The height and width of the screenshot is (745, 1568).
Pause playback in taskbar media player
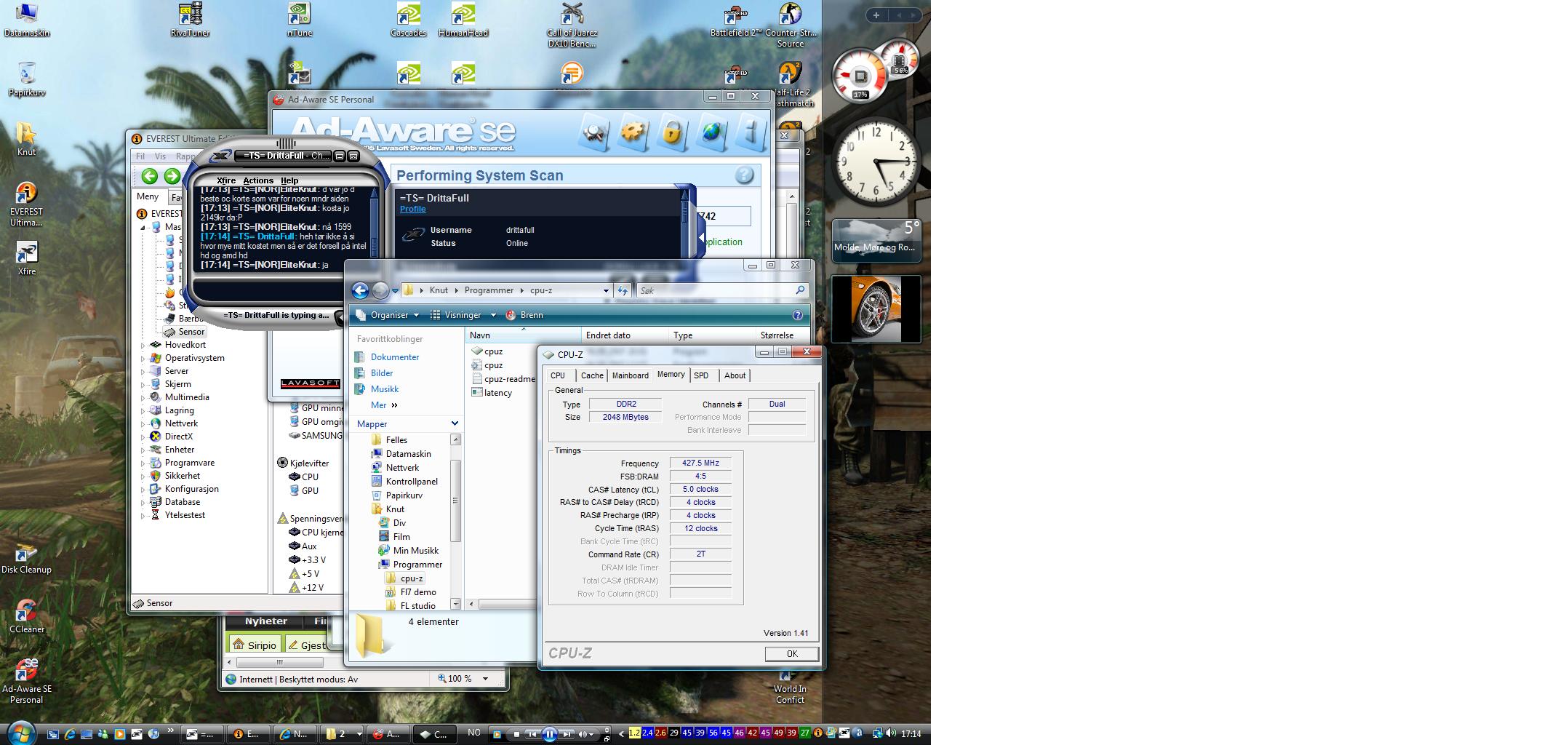pos(550,734)
